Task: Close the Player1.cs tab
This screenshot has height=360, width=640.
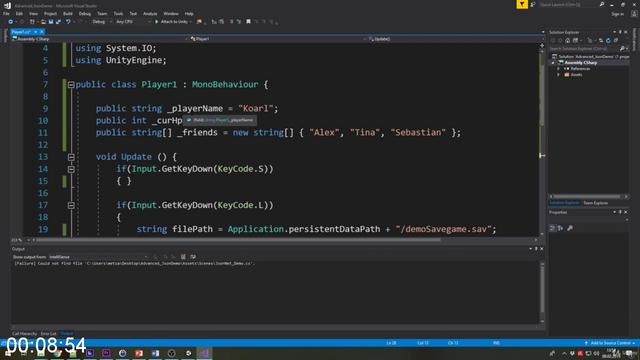Action: (x=42, y=32)
